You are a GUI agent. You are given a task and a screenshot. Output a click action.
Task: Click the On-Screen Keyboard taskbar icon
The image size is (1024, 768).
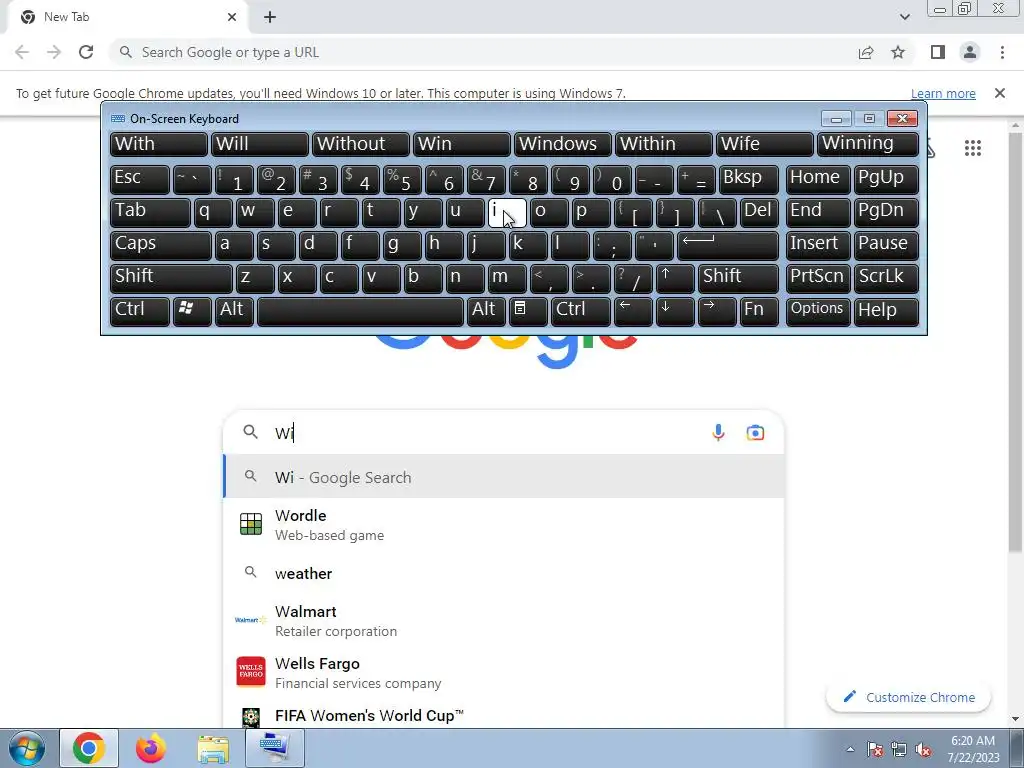pyautogui.click(x=275, y=748)
